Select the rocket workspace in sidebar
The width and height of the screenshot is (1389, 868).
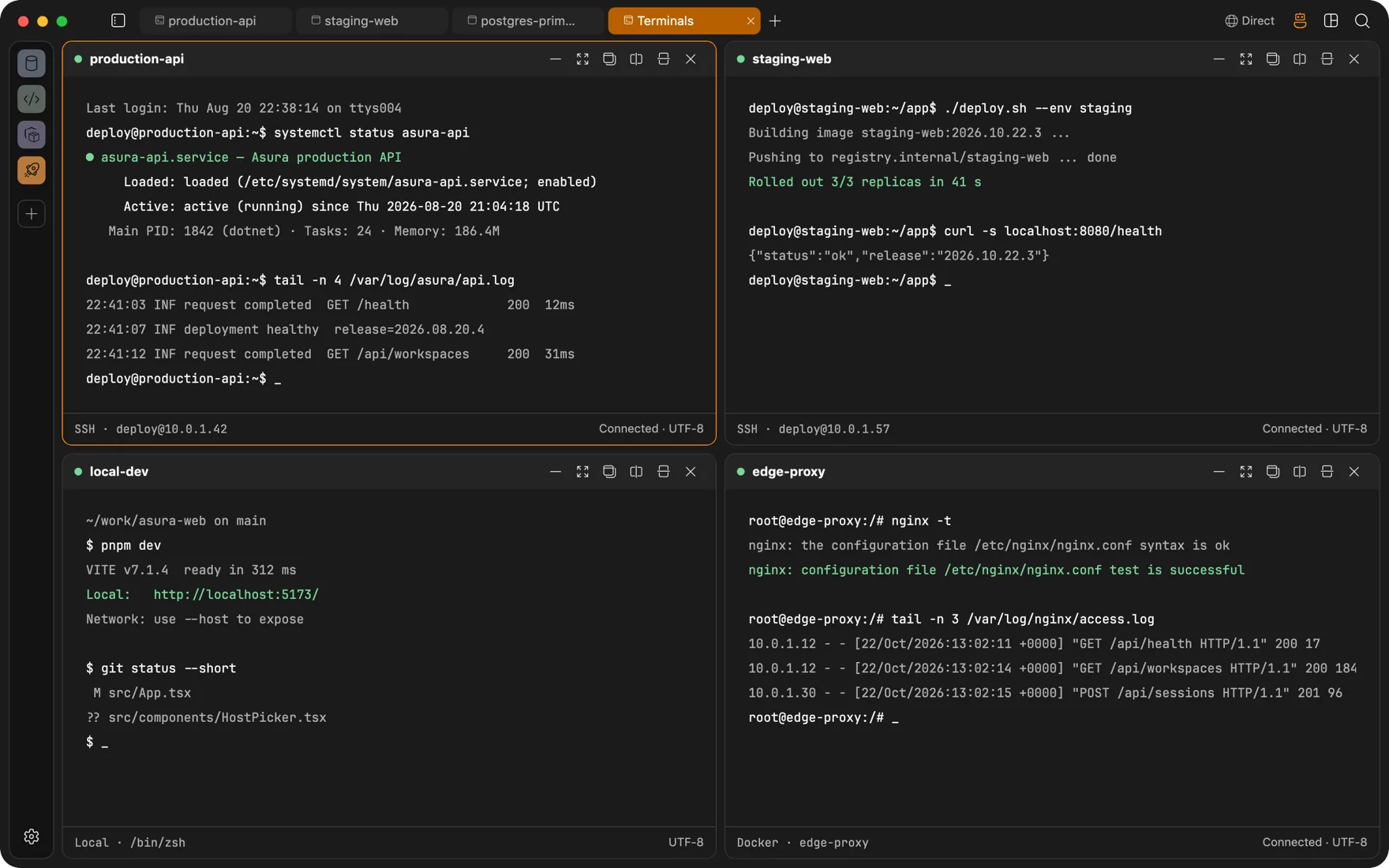click(x=32, y=170)
